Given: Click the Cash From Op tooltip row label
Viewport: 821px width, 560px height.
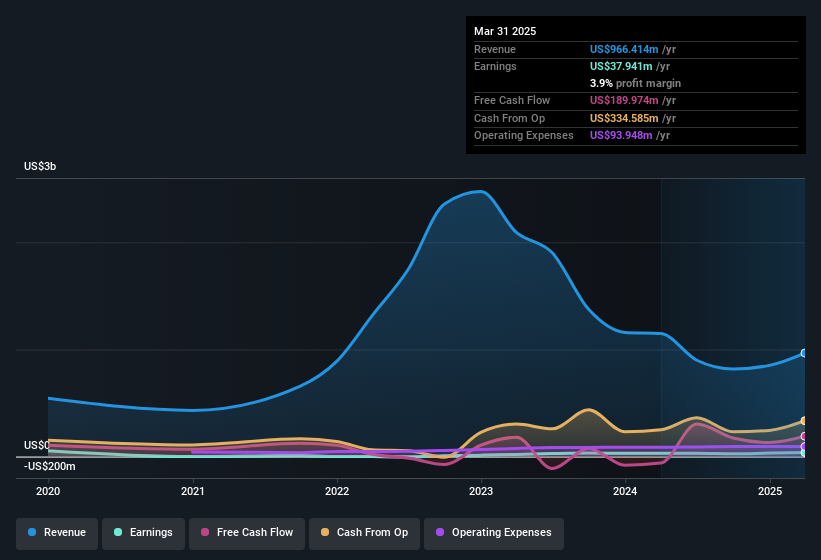Looking at the screenshot, I should 509,118.
